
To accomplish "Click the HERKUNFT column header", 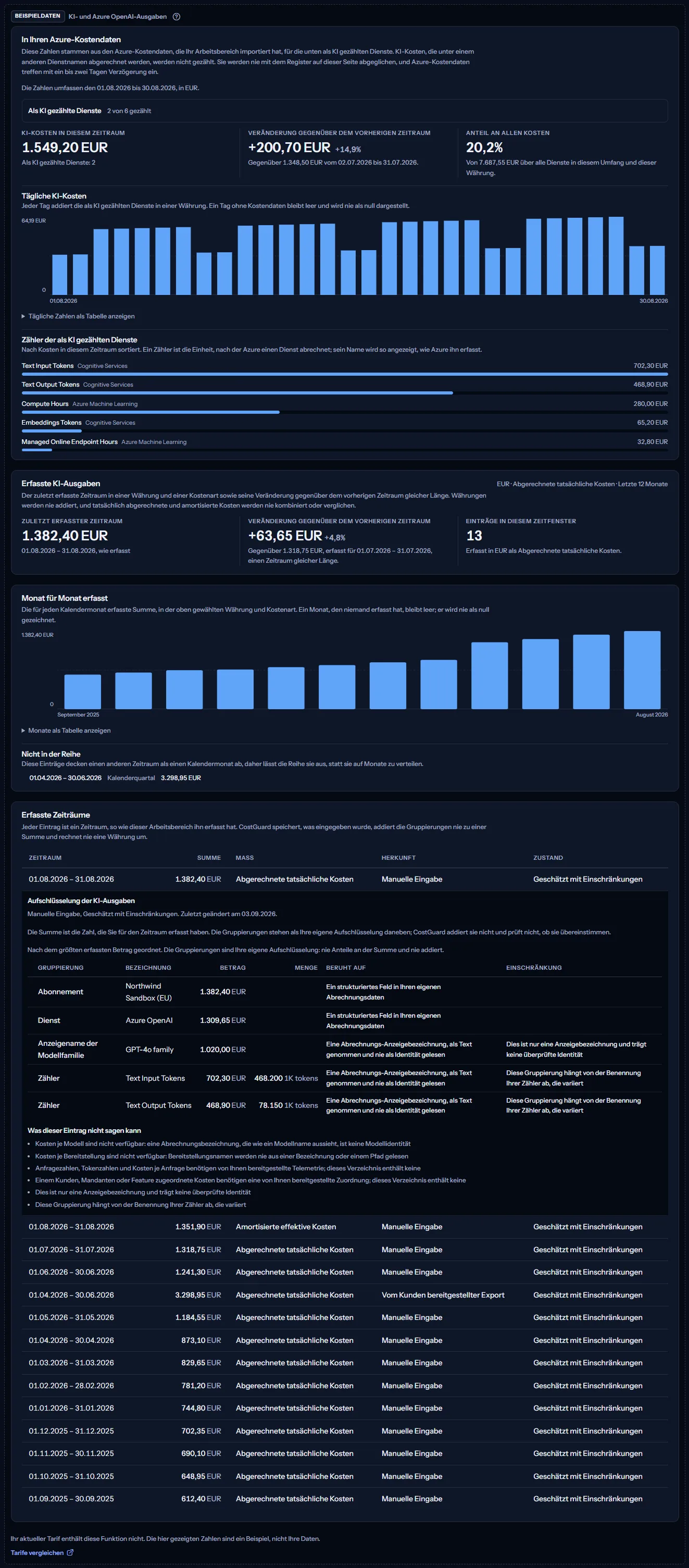I will [x=398, y=858].
